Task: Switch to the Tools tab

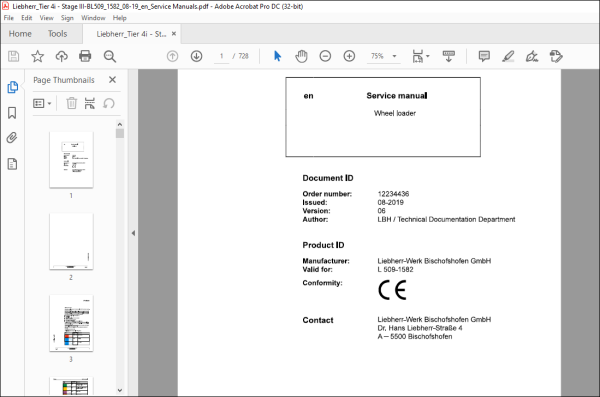Action: click(x=57, y=34)
